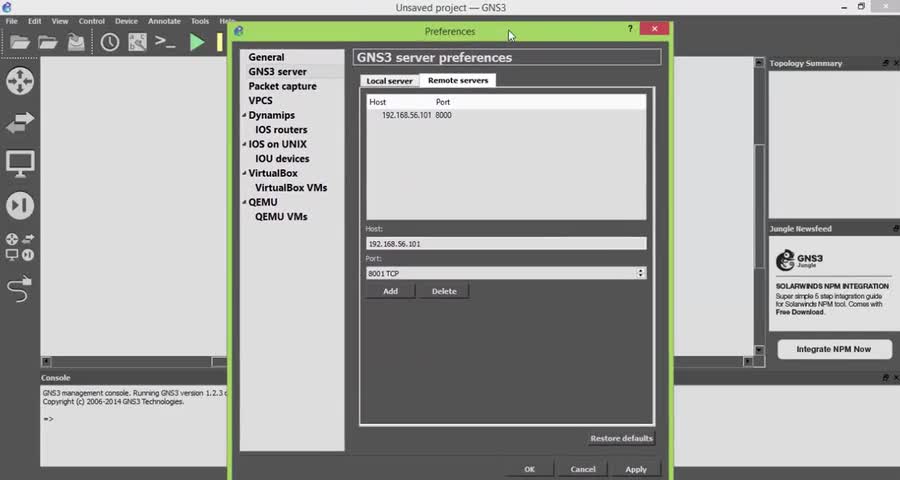Start all devices with green play icon
The height and width of the screenshot is (480, 900).
click(x=197, y=42)
